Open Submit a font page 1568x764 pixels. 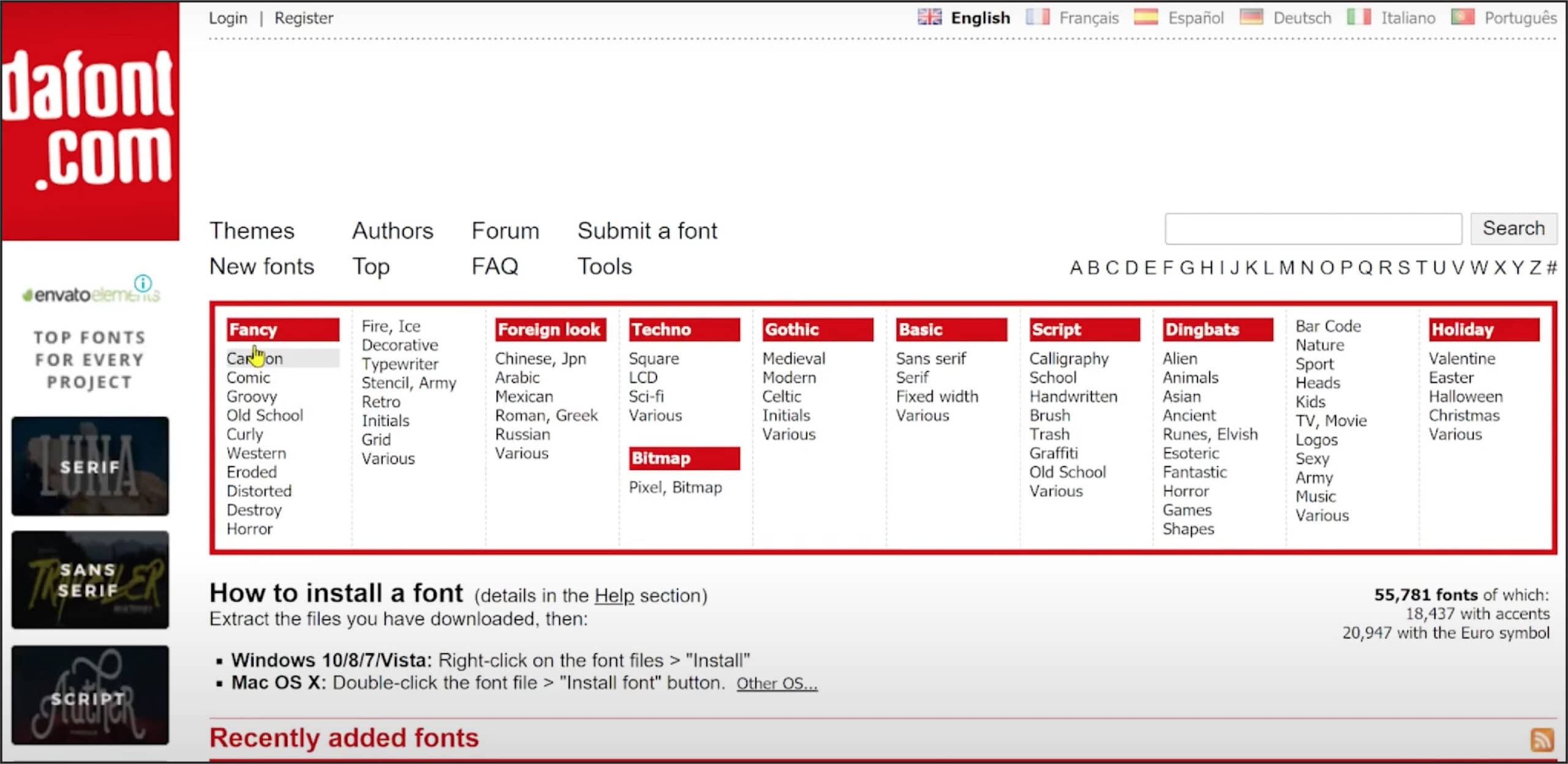[647, 231]
